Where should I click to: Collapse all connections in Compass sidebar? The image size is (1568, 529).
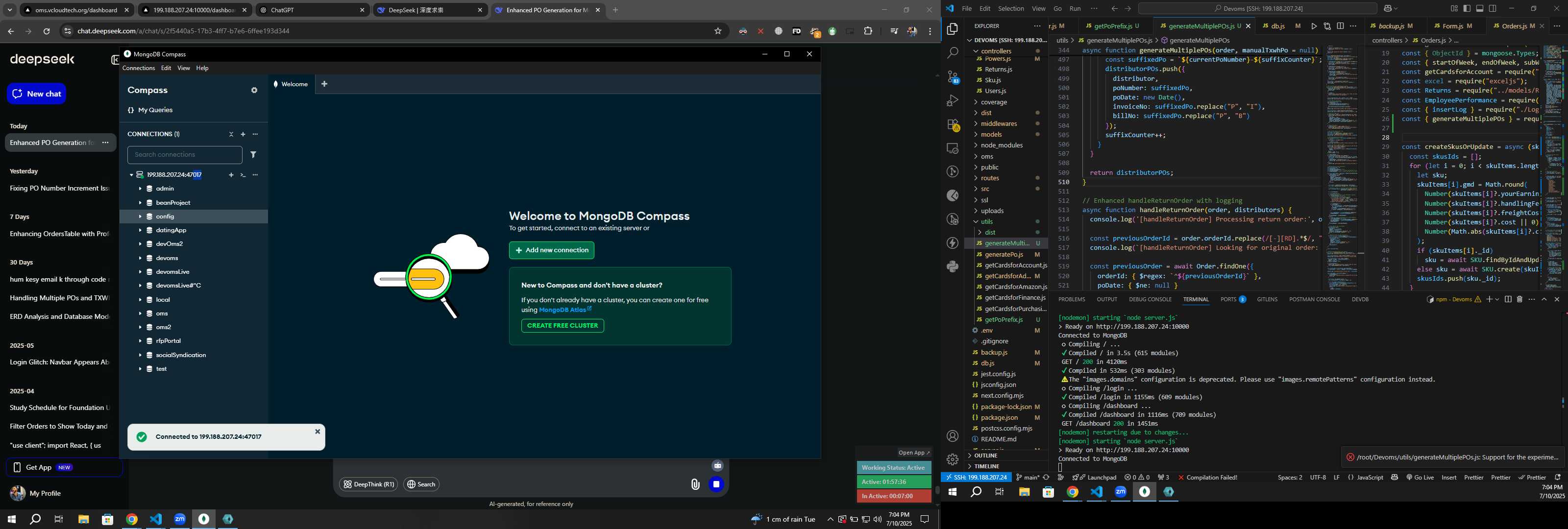[231, 135]
